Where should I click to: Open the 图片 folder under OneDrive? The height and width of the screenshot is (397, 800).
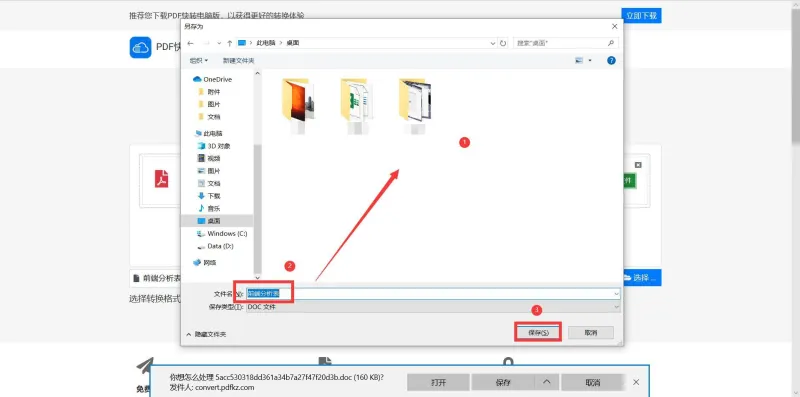209,104
